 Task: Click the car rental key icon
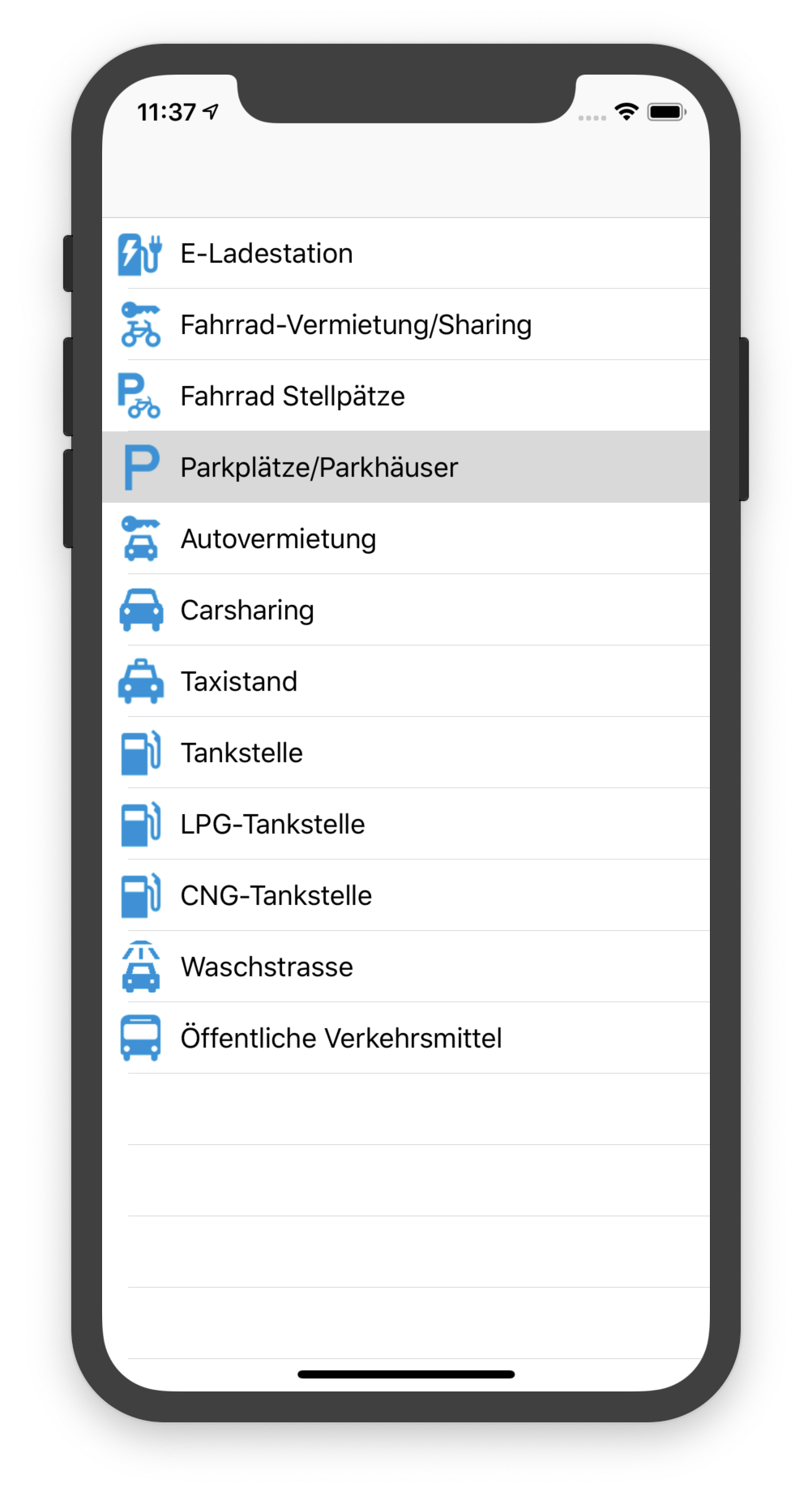140,539
